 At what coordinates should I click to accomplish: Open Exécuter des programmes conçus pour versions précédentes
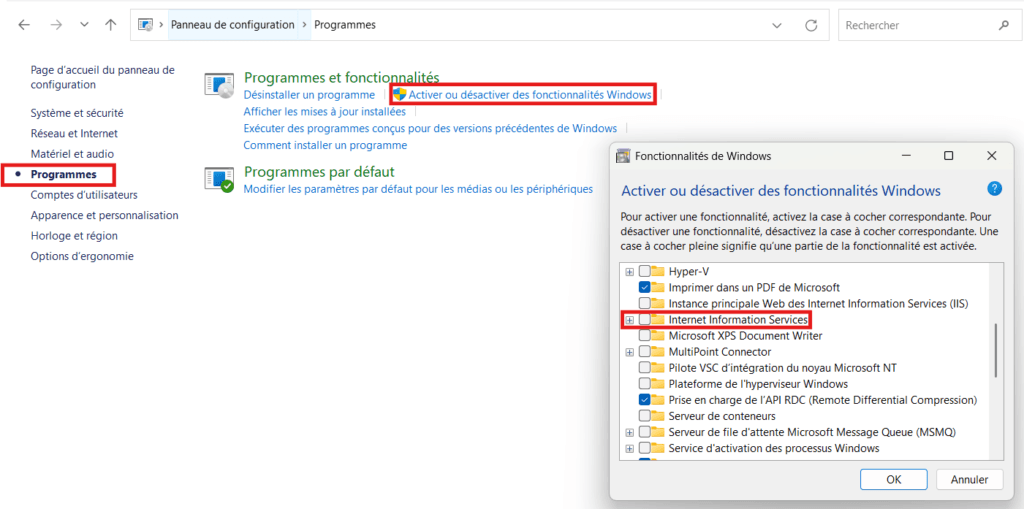pos(430,128)
